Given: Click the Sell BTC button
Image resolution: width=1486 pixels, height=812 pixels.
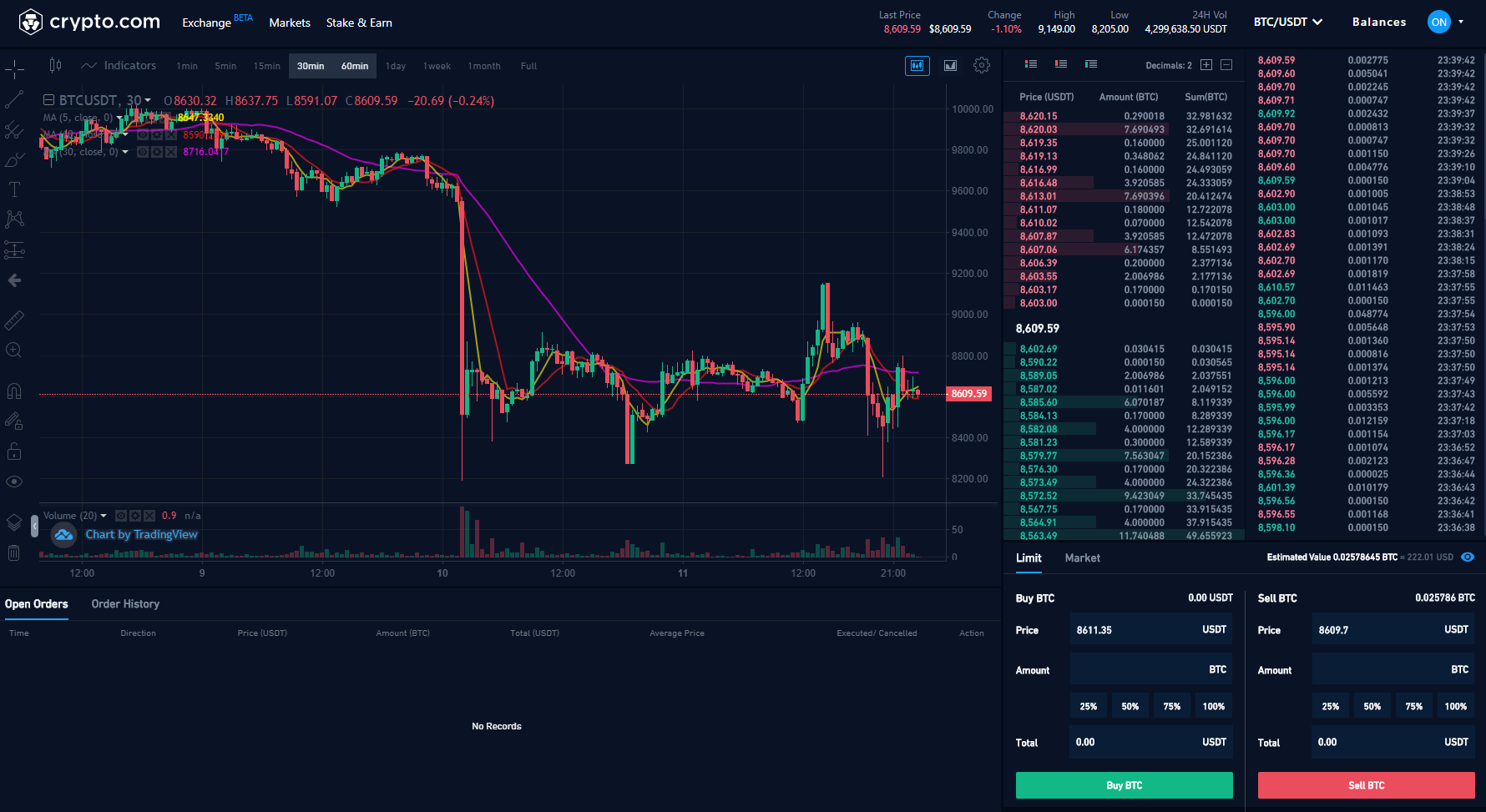Looking at the screenshot, I should (x=1367, y=785).
